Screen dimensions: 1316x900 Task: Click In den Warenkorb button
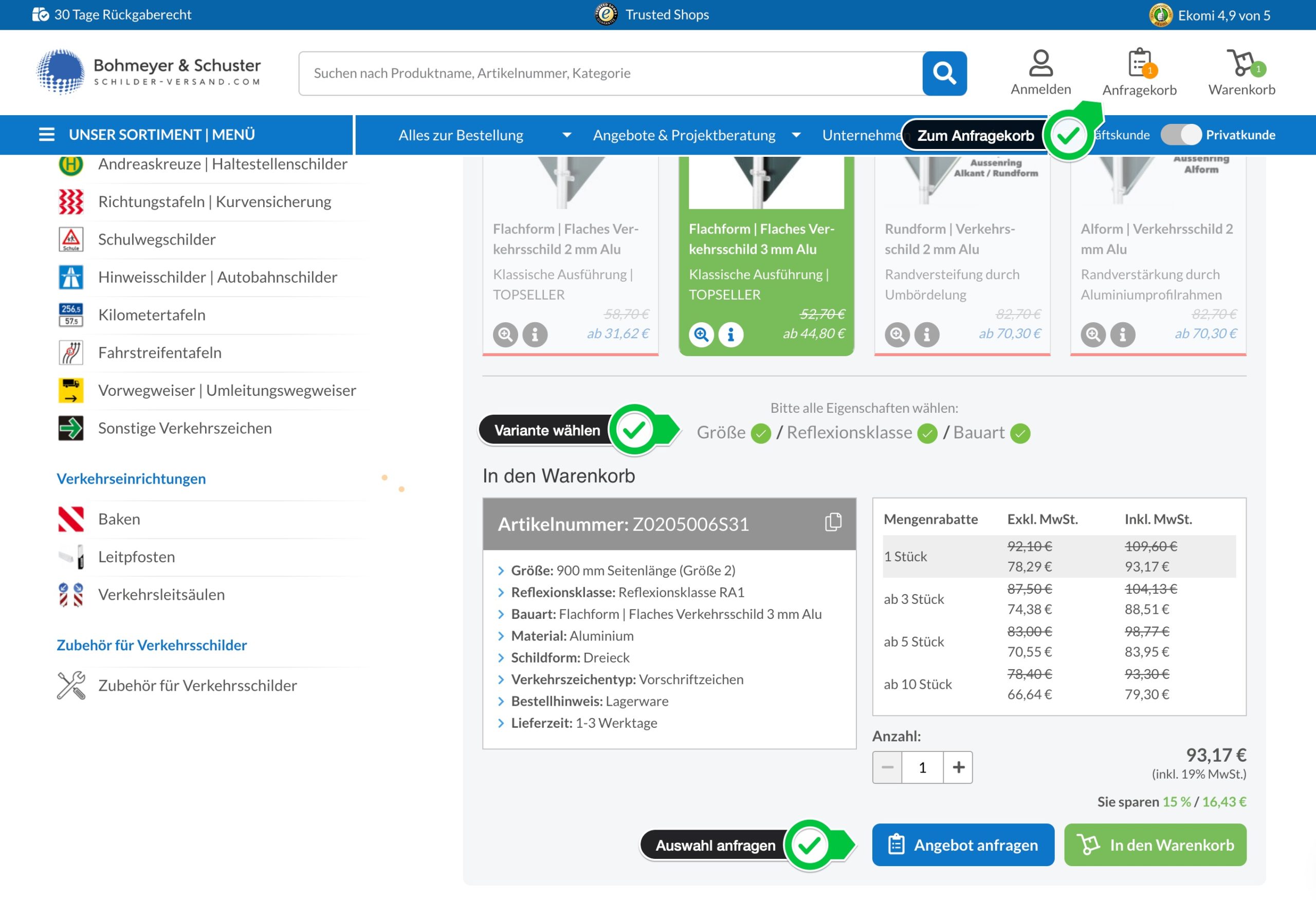pyautogui.click(x=1155, y=844)
